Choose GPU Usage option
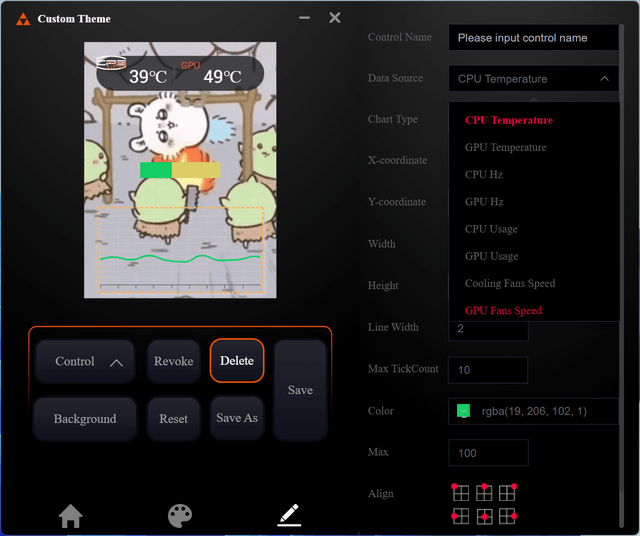The width and height of the screenshot is (640, 536). point(491,256)
